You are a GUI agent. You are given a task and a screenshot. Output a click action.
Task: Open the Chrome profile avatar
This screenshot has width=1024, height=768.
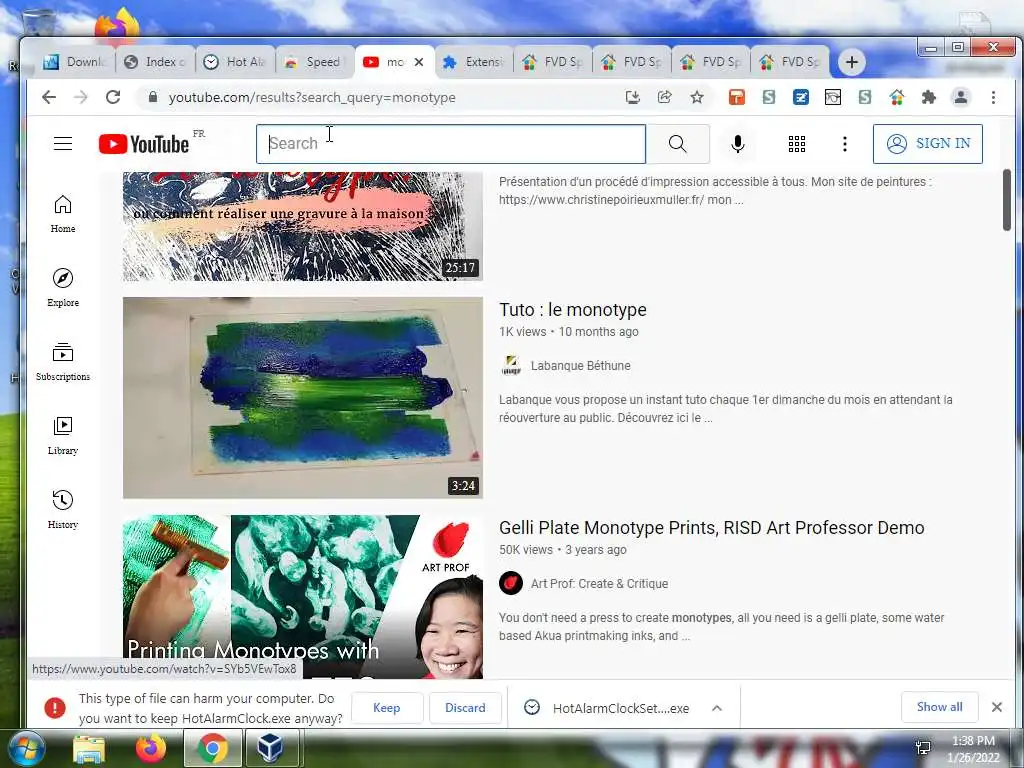click(x=961, y=97)
